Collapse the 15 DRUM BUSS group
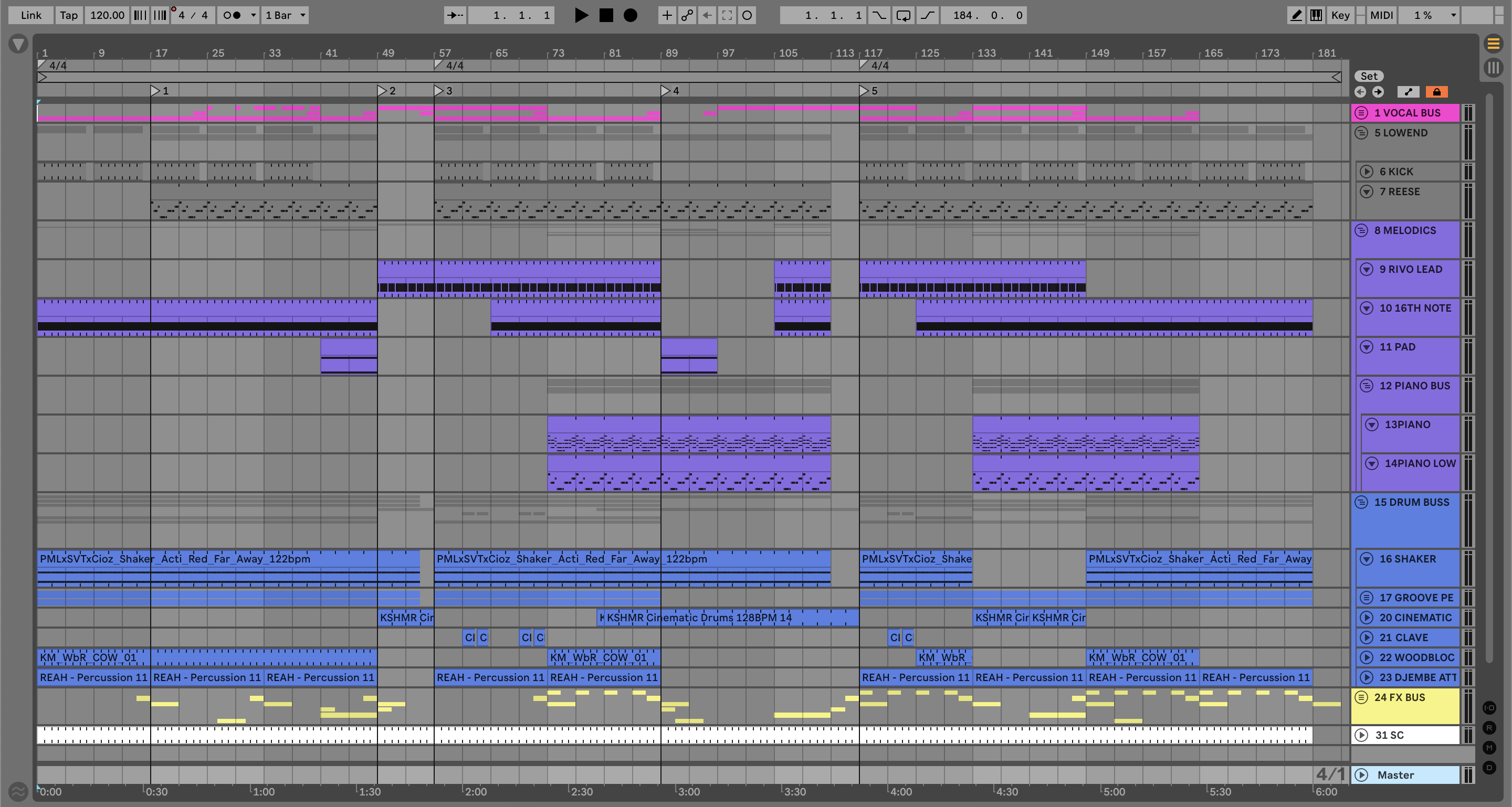Screen dimensions: 1512x807 click(x=1361, y=502)
